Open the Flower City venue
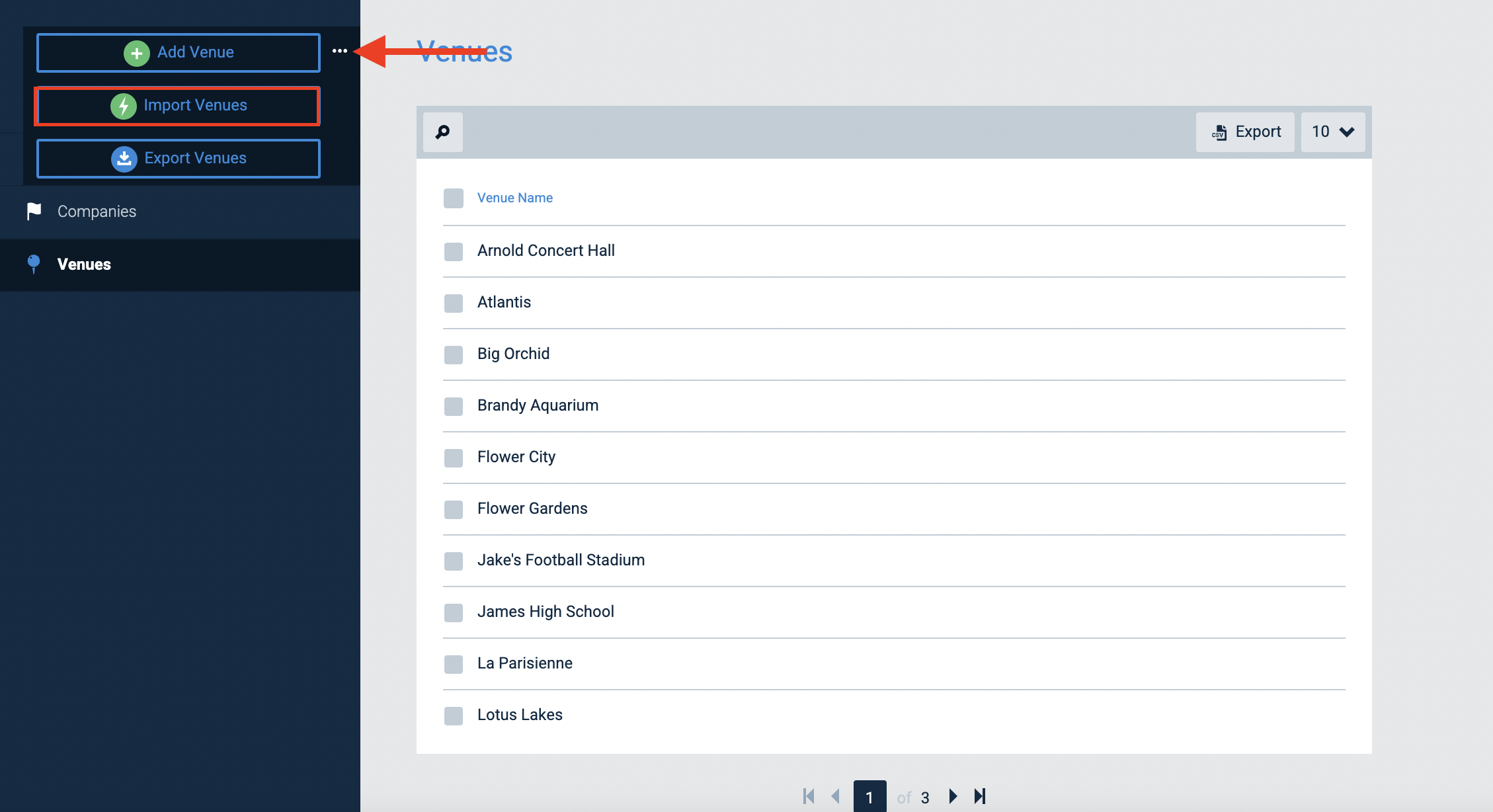Screen dimensions: 1493x812 point(516,457)
